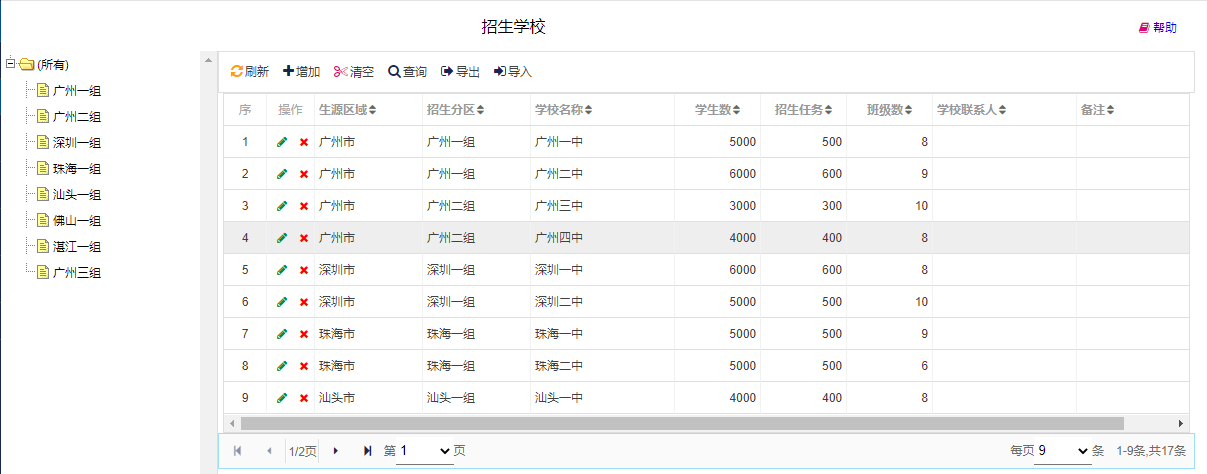Click the 刷新 refresh icon
Image resolution: width=1207 pixels, height=474 pixels.
tap(237, 72)
